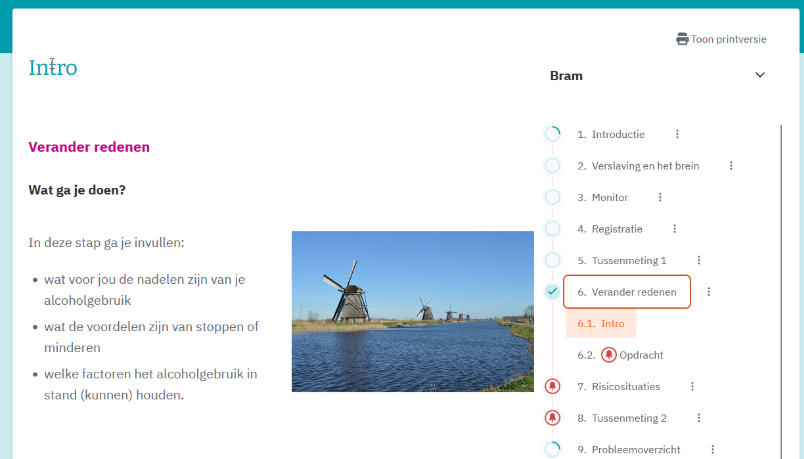The width and height of the screenshot is (804, 459).
Task: Open the Toon printversie link
Action: pyautogui.click(x=721, y=39)
